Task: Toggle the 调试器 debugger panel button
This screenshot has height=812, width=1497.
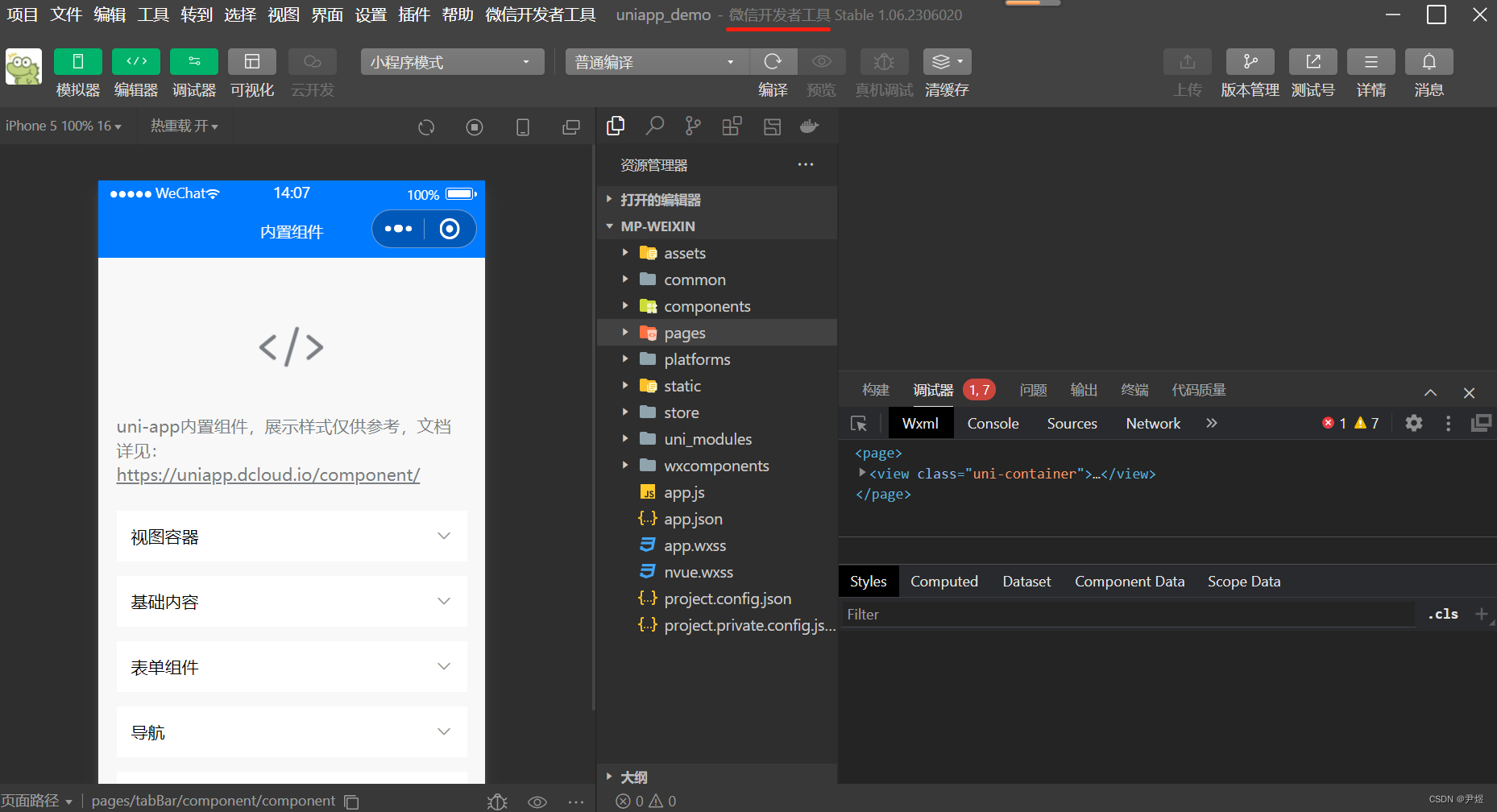Action: click(194, 62)
